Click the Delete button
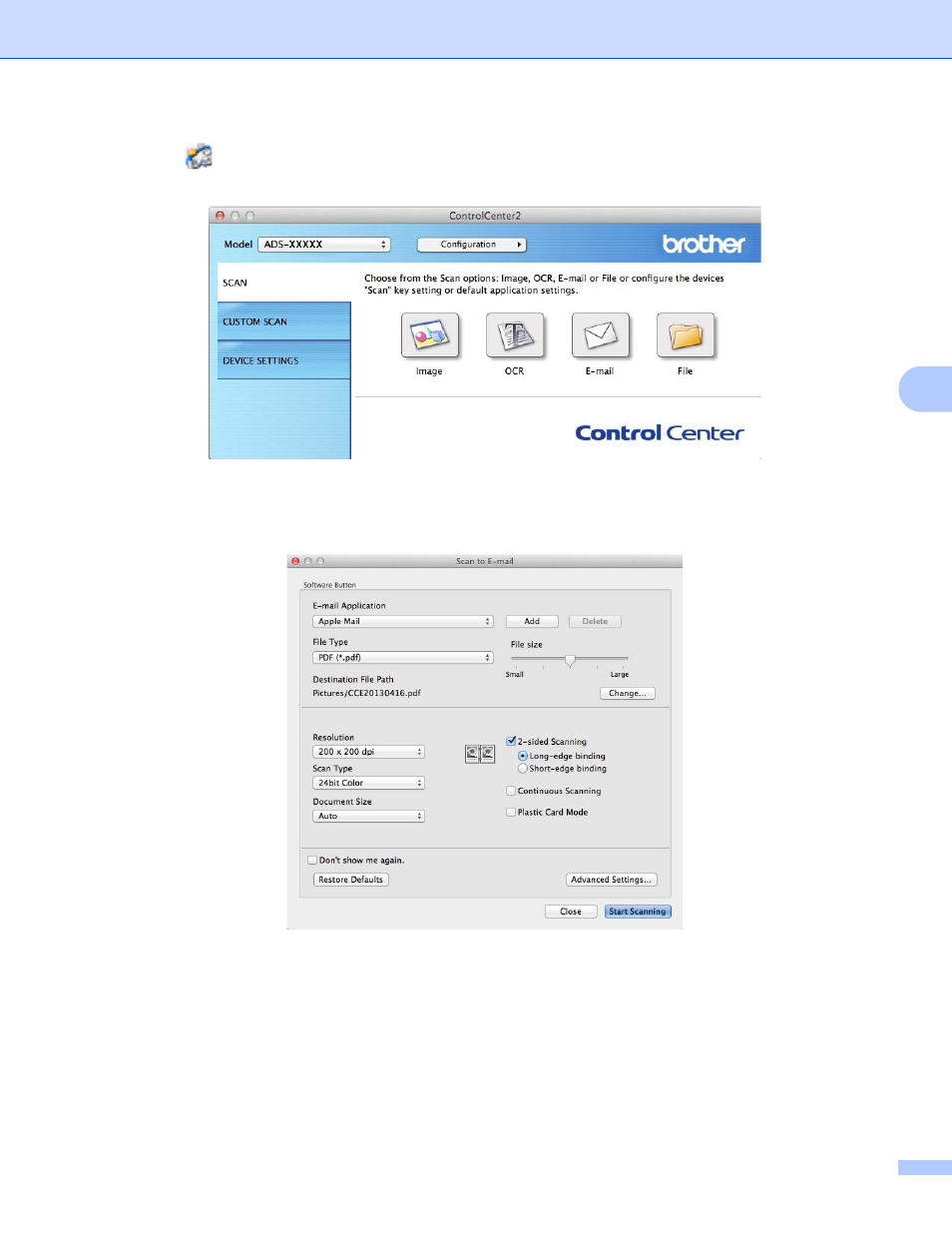Viewport: 952px width, 1233px height. tap(595, 621)
